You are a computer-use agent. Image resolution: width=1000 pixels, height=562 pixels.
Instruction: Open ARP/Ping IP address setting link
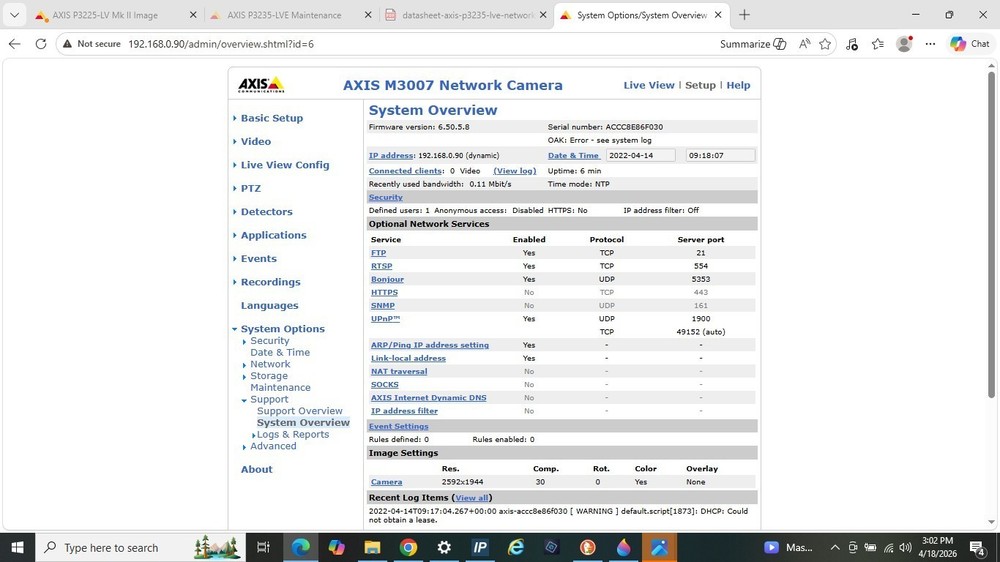[x=430, y=345]
